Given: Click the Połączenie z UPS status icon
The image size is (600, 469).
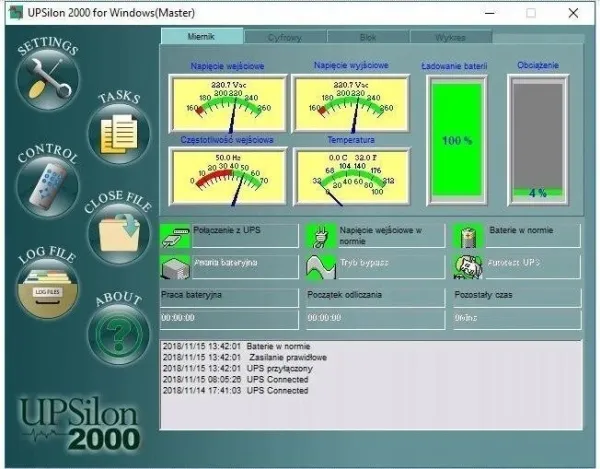Looking at the screenshot, I should [x=174, y=236].
